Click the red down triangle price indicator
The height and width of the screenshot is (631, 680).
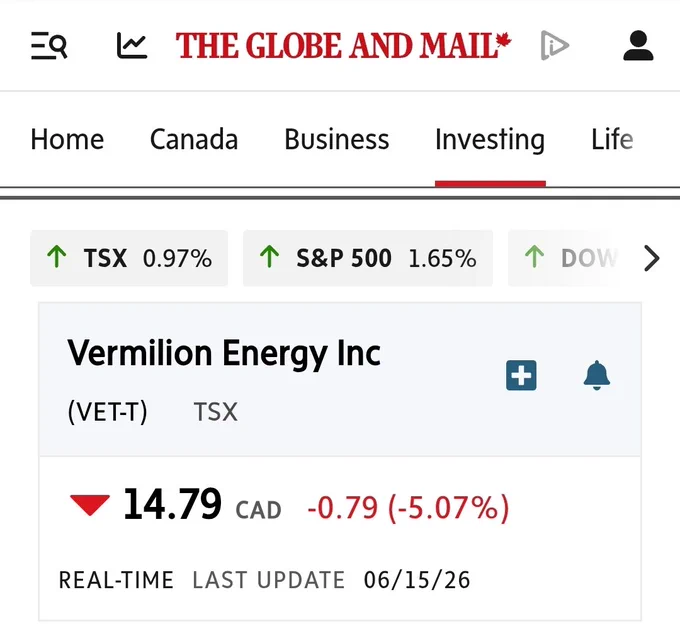coord(90,505)
